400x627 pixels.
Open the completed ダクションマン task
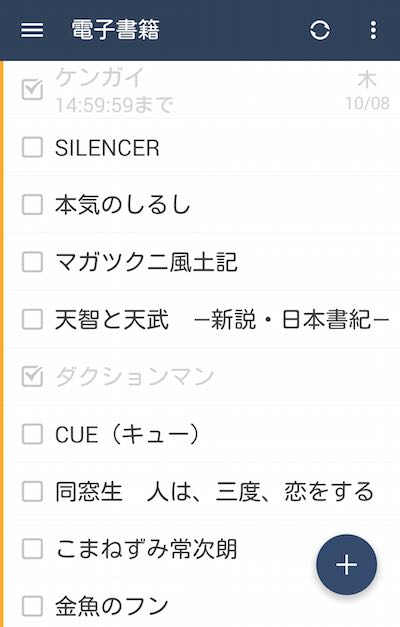pos(202,377)
